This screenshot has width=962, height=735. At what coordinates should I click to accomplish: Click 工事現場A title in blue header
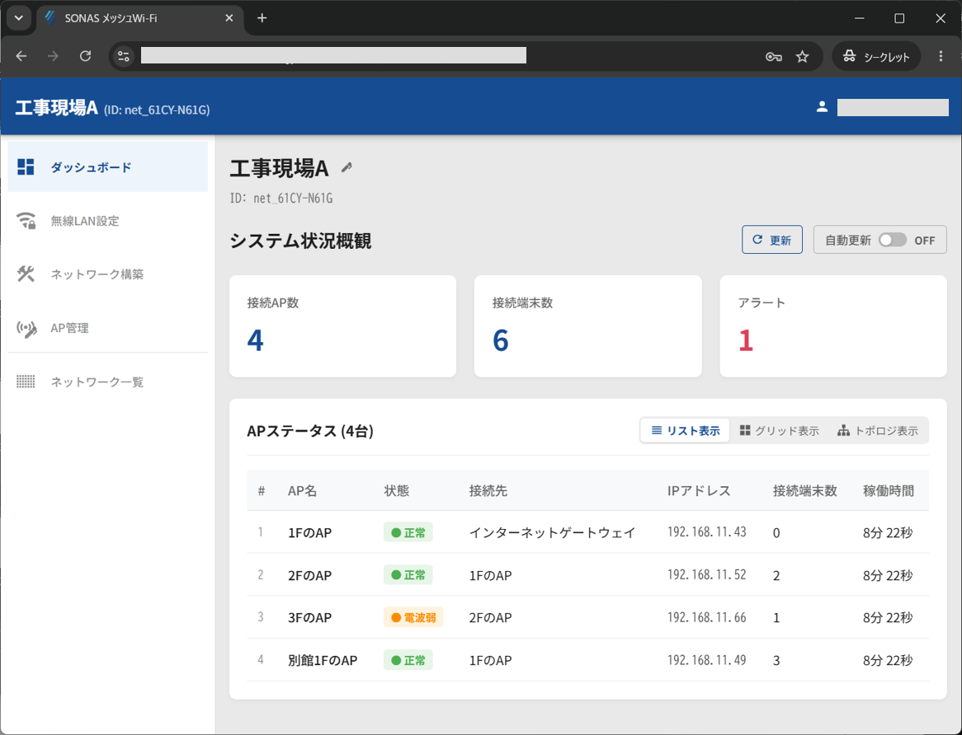[56, 108]
